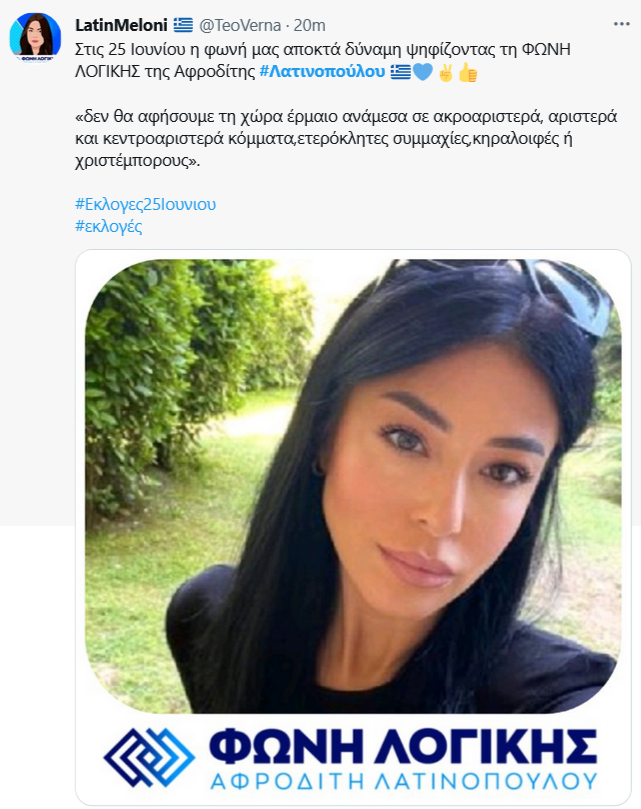Open the #εκλογές hashtag

coord(109,226)
